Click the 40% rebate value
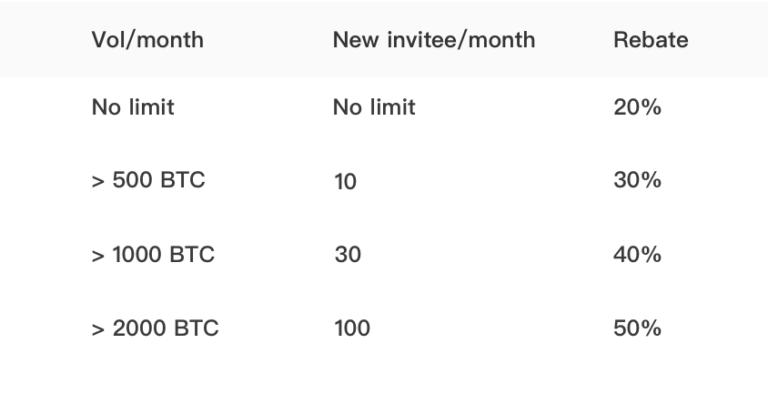 click(637, 254)
